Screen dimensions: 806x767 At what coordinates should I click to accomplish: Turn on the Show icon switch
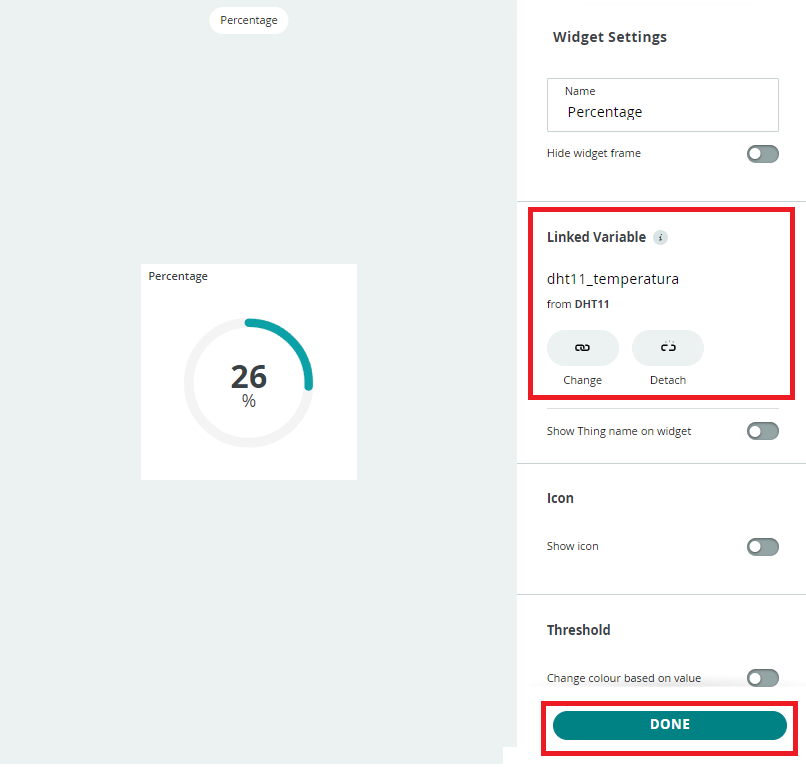coord(762,546)
